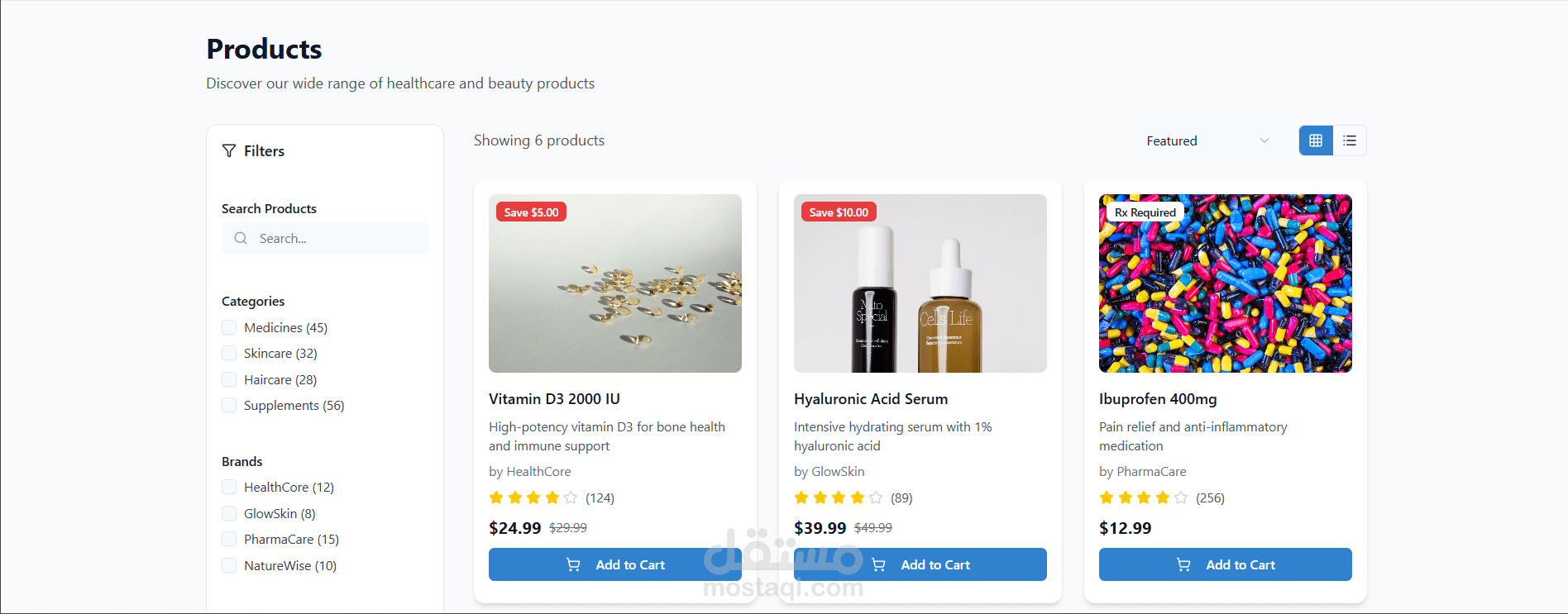Tick the PharmaCare brand checkbox
Image resolution: width=1568 pixels, height=614 pixels.
[229, 539]
